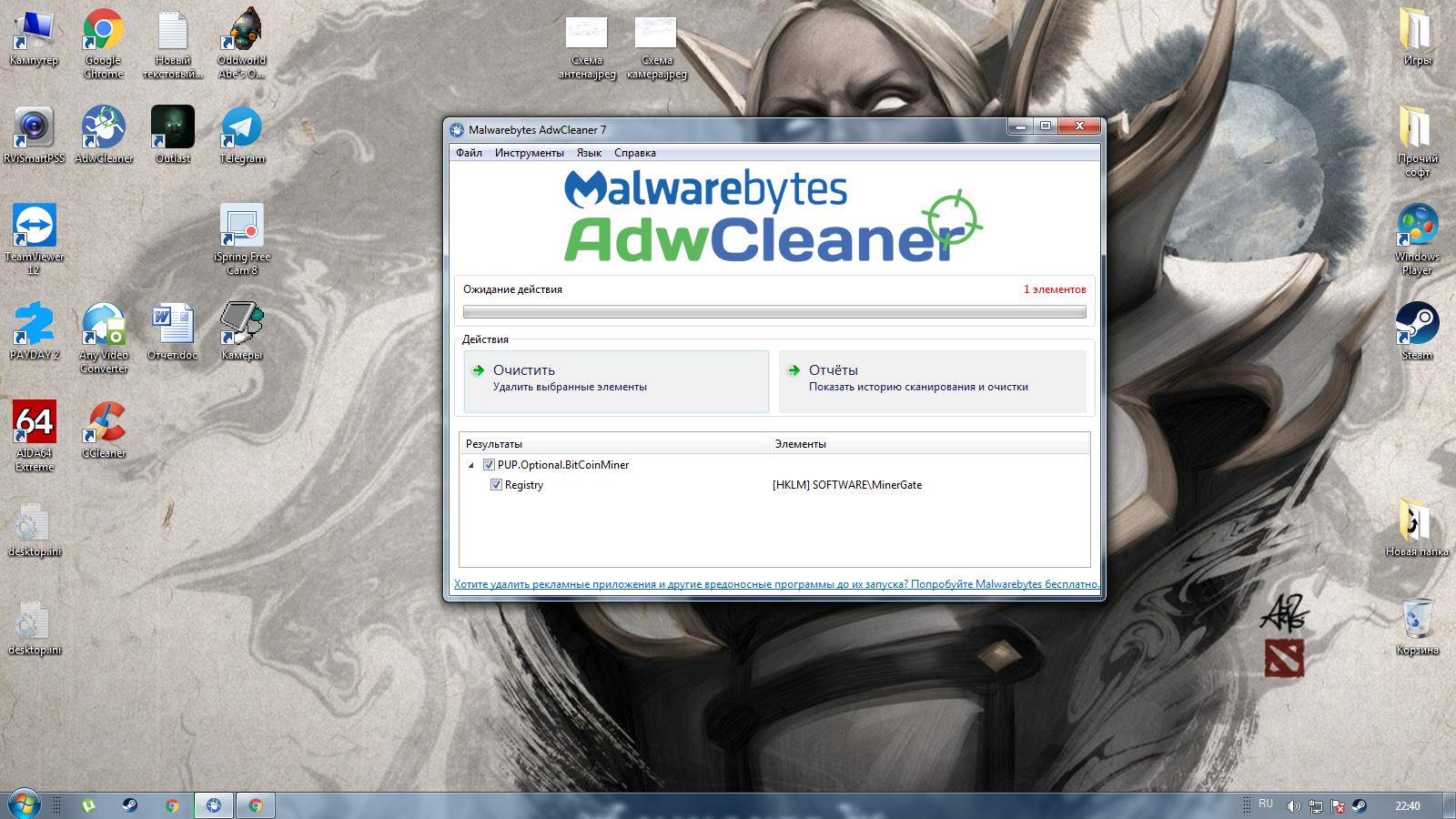Viewport: 1456px width, 819px height.
Task: Click the RU language indicator
Action: tap(1266, 804)
